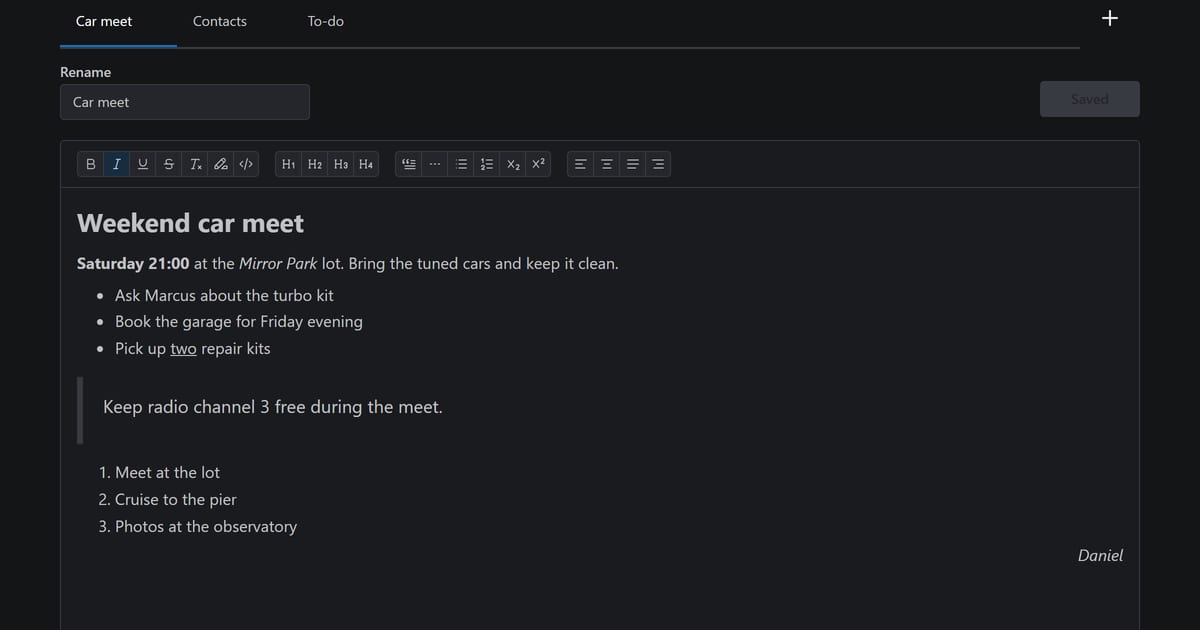Click the Saved button

pos(1090,99)
